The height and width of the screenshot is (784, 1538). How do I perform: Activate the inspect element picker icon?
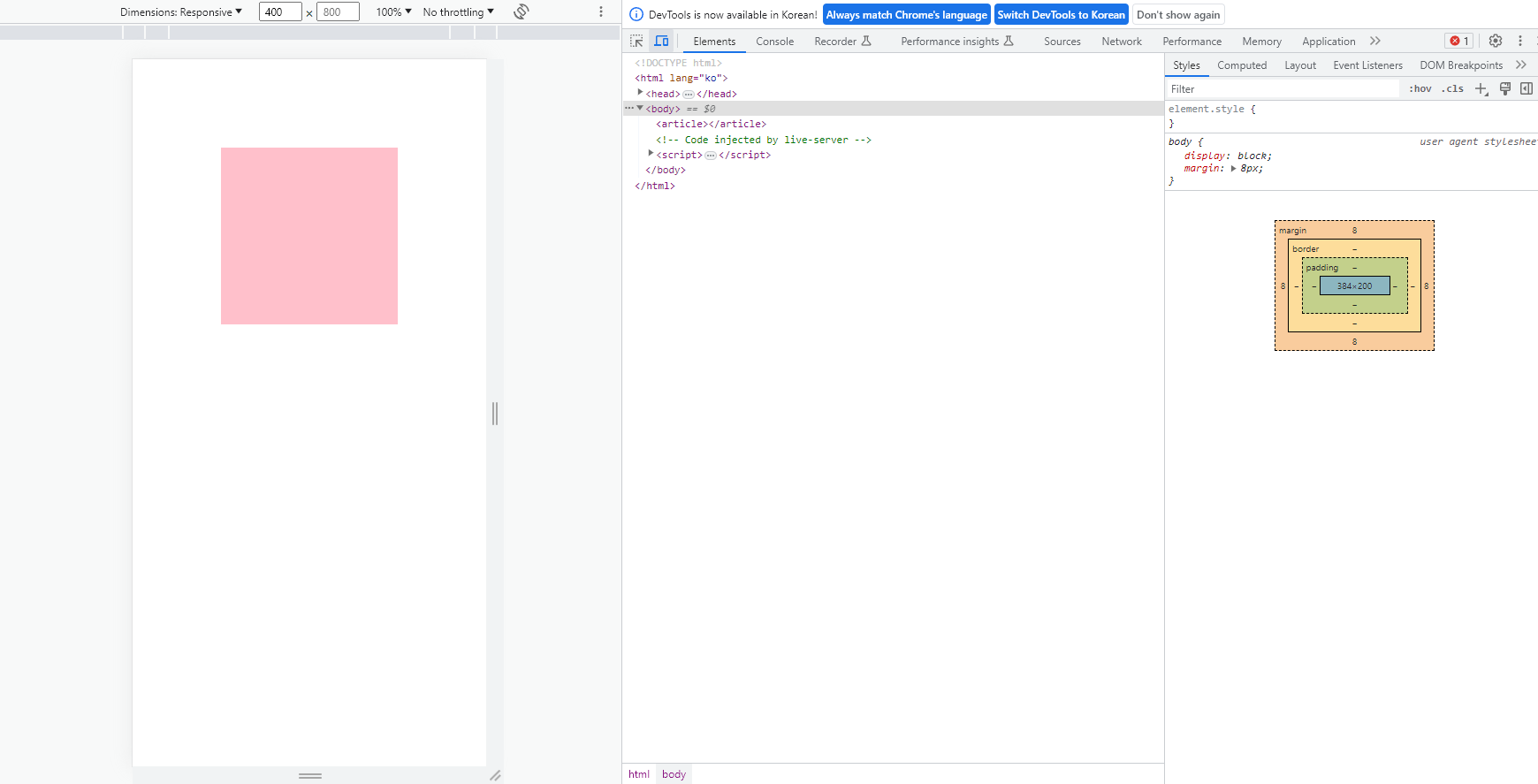point(636,41)
